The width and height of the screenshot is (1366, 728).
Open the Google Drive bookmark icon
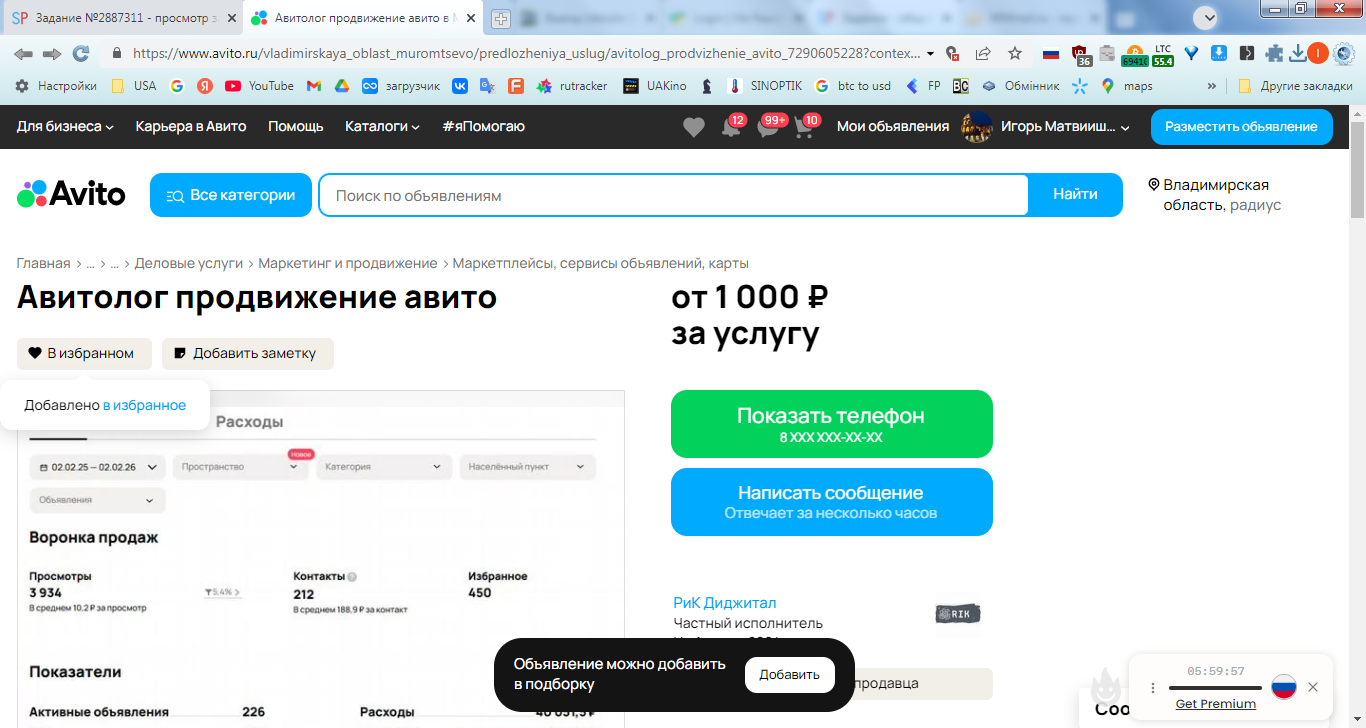pyautogui.click(x=341, y=86)
